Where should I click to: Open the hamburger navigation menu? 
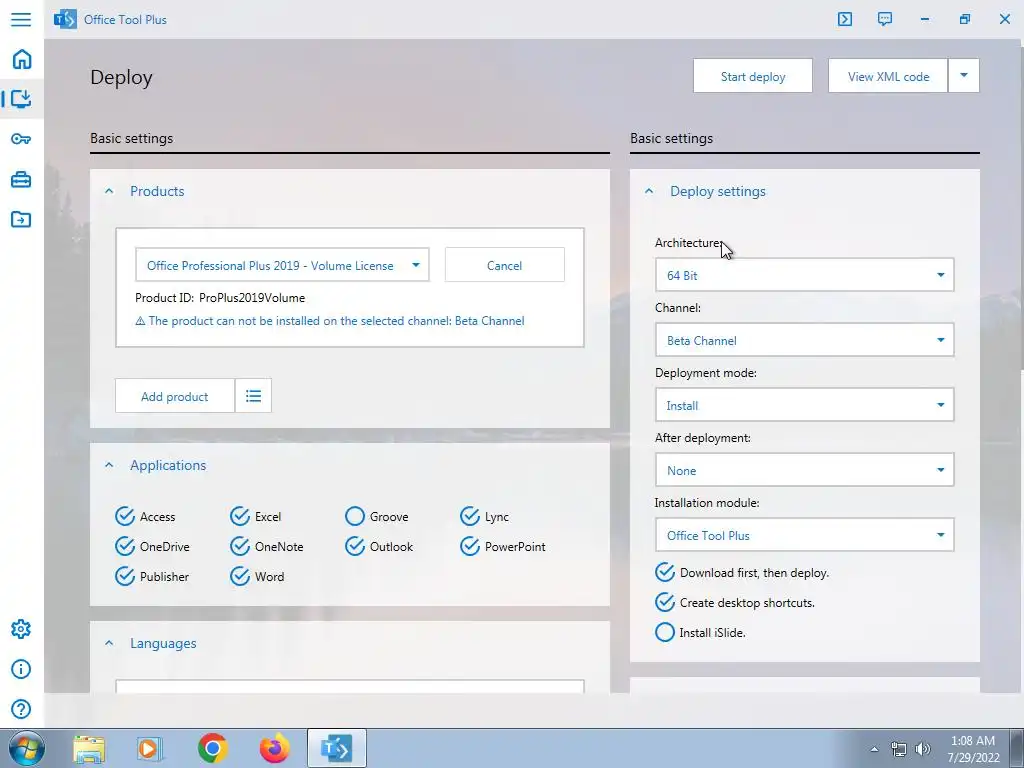point(21,19)
